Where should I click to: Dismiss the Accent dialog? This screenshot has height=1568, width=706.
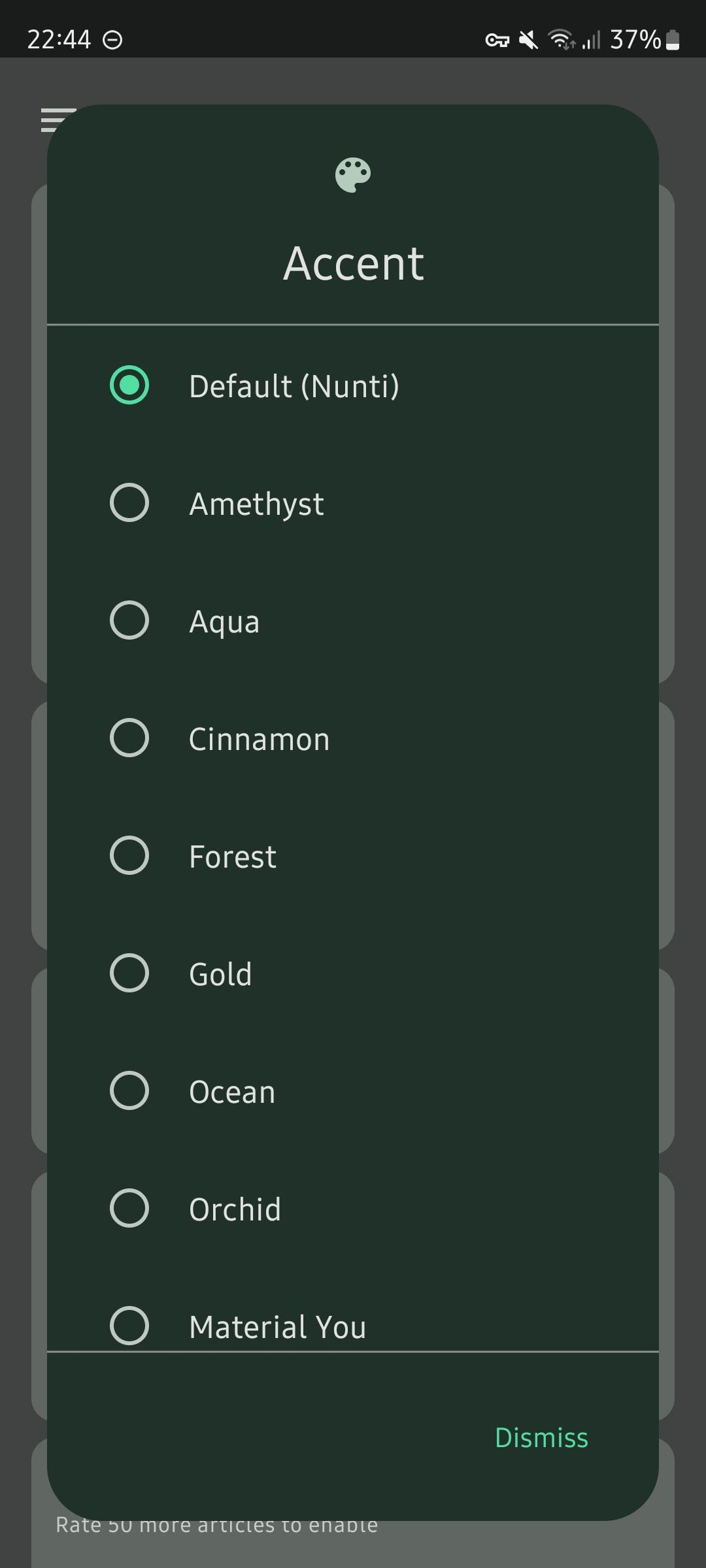[x=541, y=1438]
